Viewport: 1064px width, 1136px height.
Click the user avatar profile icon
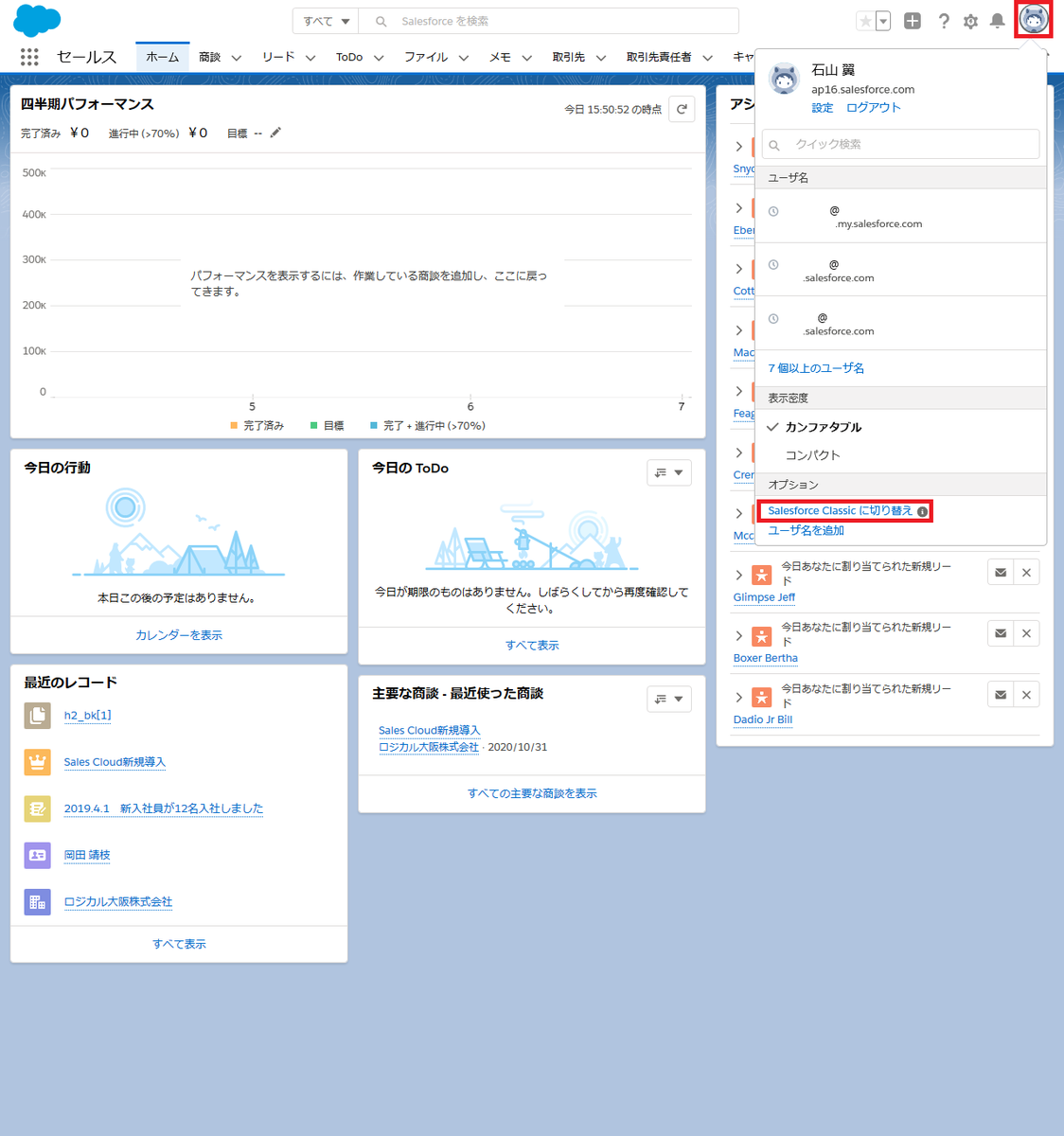point(1034,20)
